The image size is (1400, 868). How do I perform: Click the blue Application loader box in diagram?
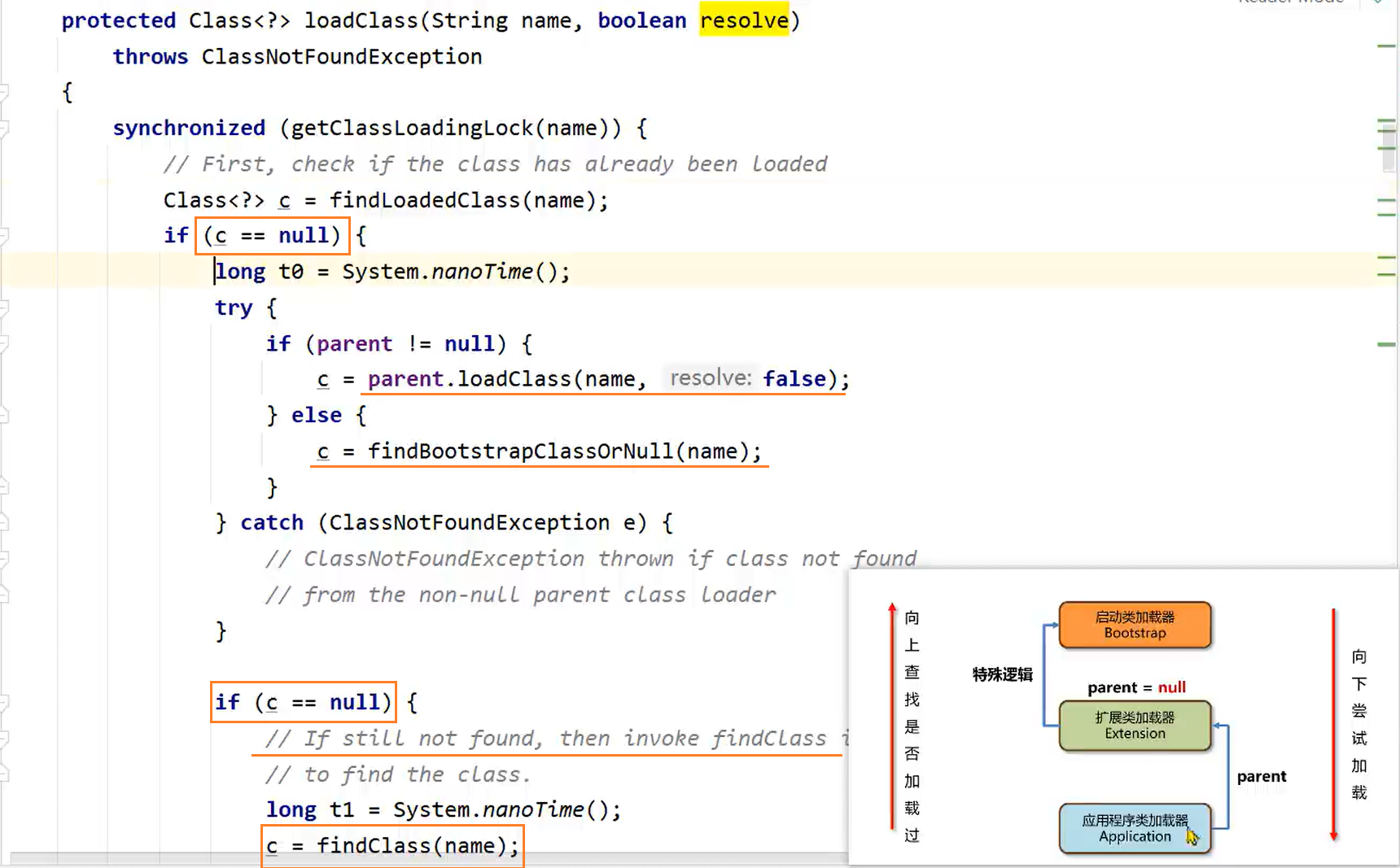point(1135,828)
